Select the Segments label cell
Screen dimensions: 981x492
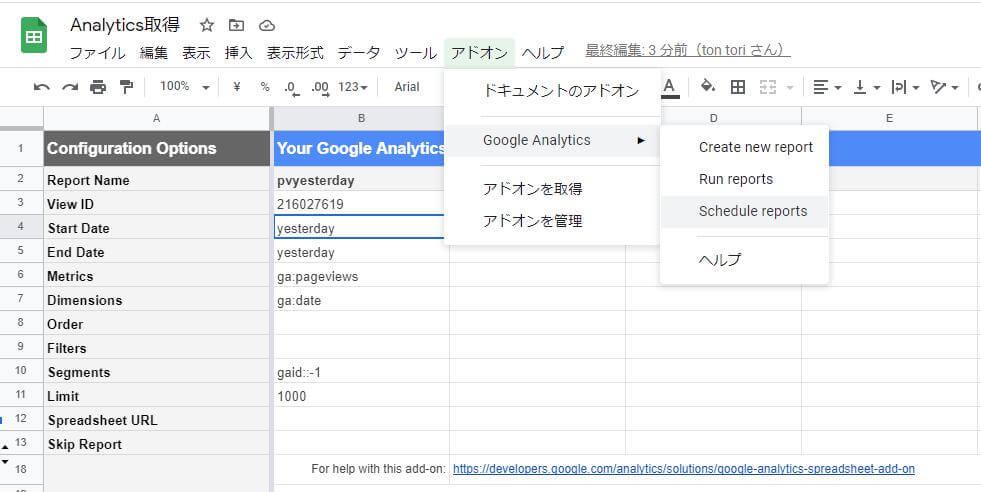pos(156,372)
